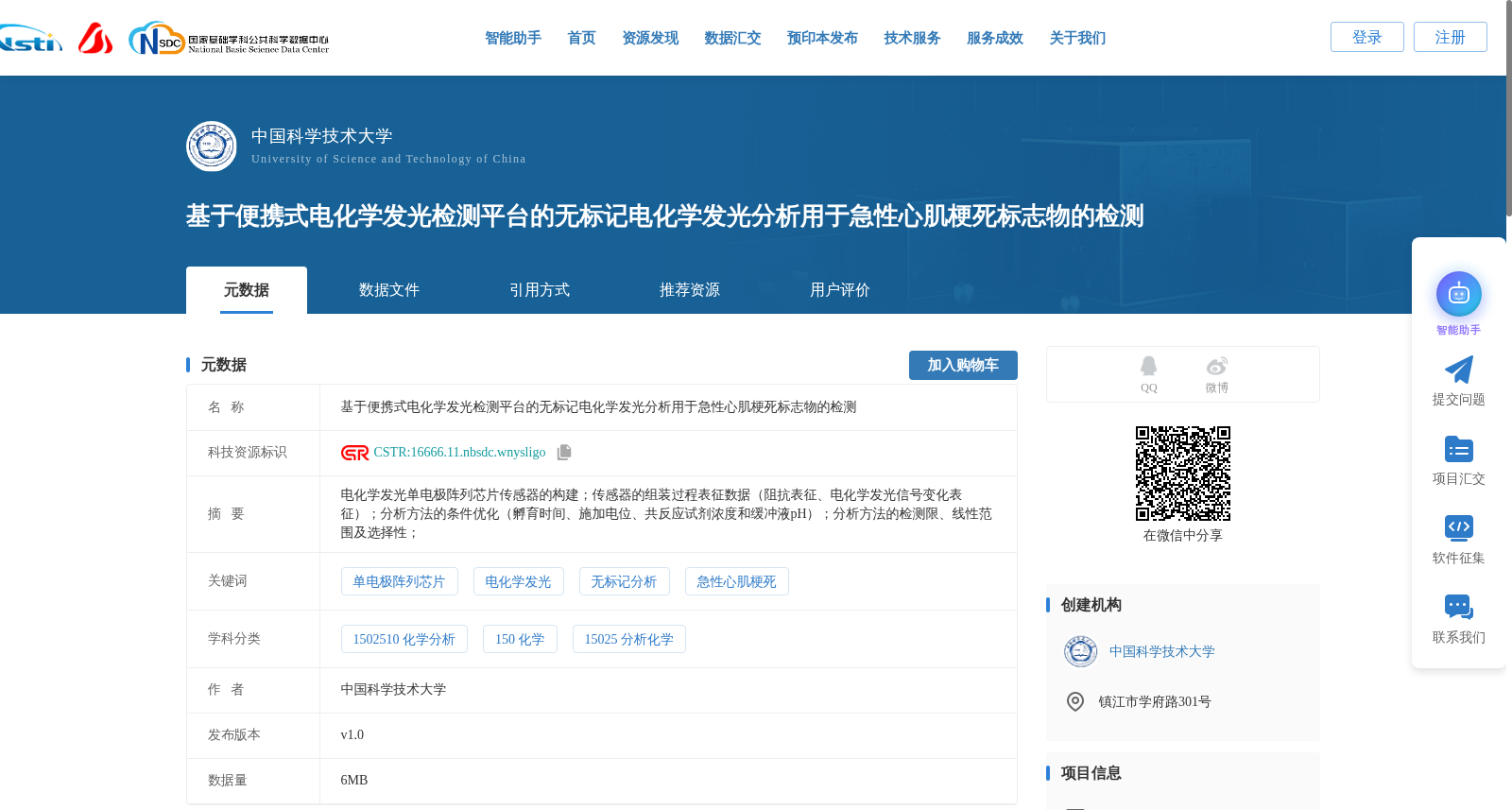This screenshot has width=1512, height=810.
Task: Open 资源发现 navigation item
Action: 650,38
